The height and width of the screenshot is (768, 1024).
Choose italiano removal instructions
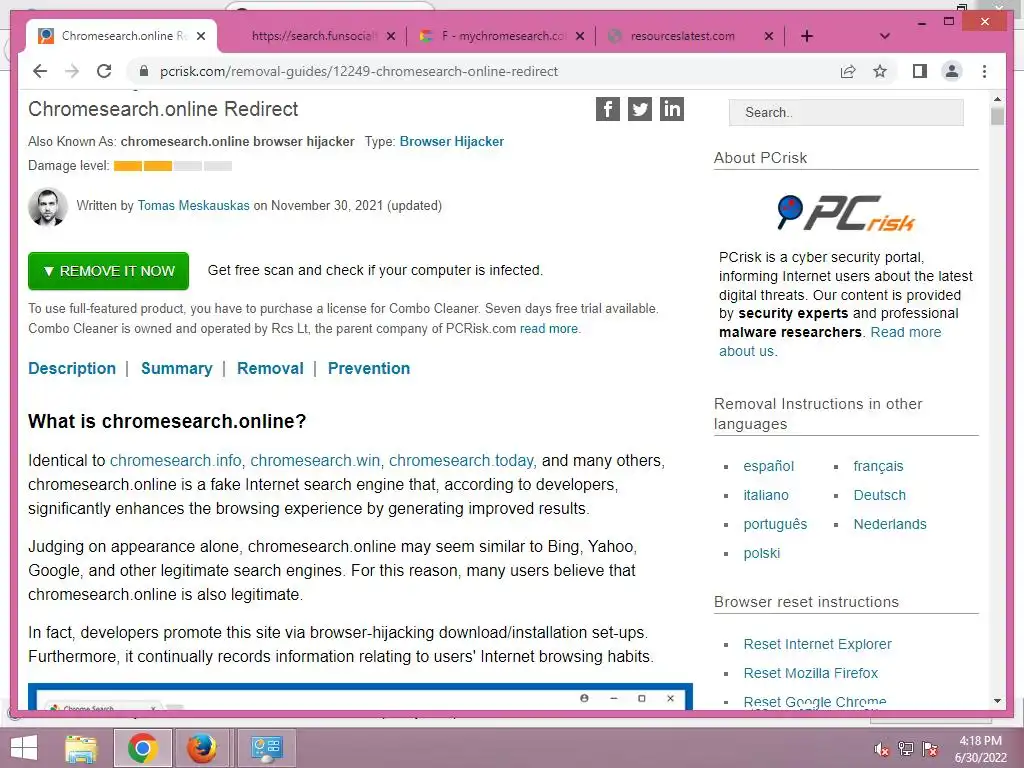(x=765, y=495)
